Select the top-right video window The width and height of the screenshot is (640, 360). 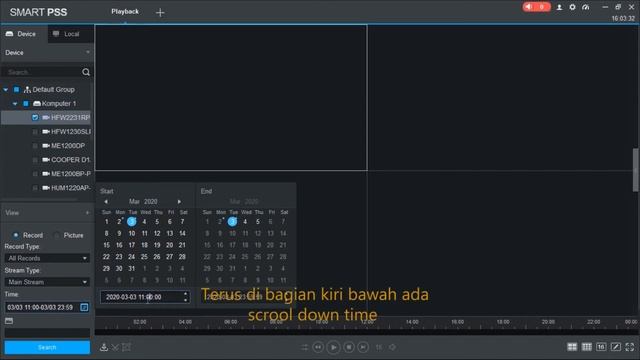coord(502,98)
